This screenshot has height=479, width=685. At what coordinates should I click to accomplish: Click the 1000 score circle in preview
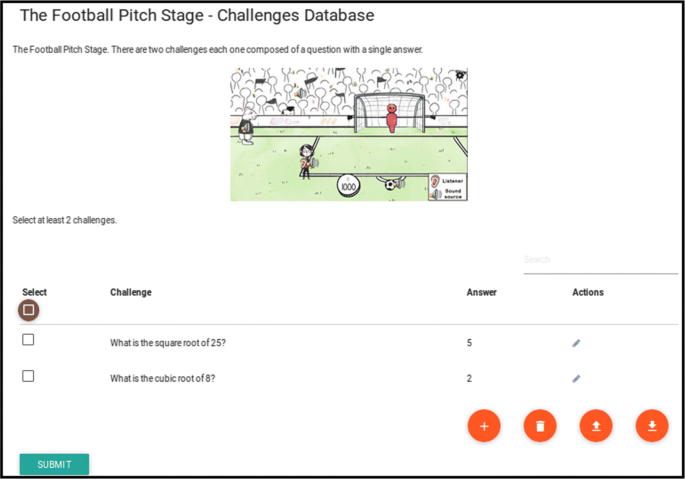pos(348,187)
